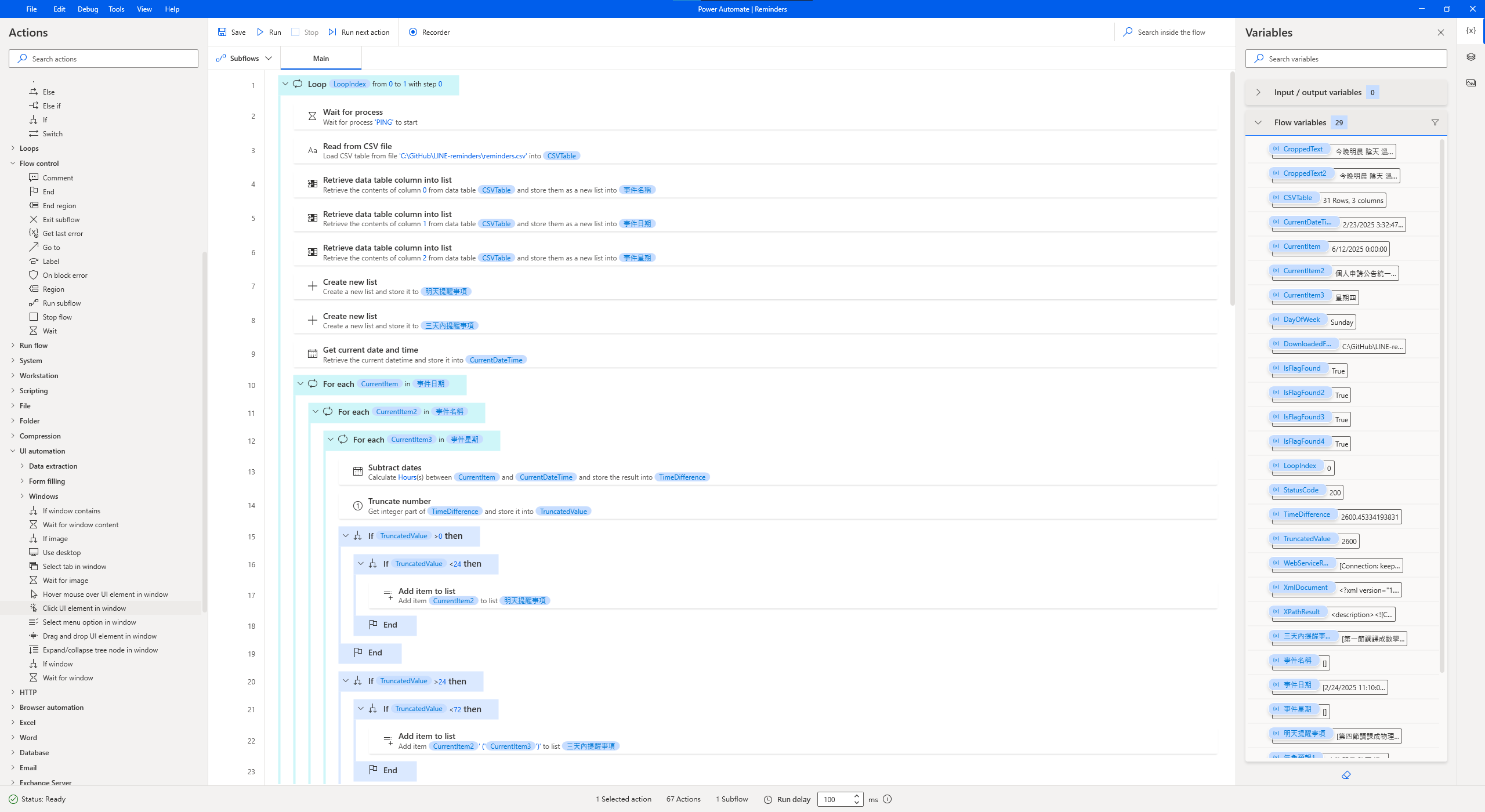Filter flow variables with the funnel icon
The width and height of the screenshot is (1485, 812).
(1435, 122)
